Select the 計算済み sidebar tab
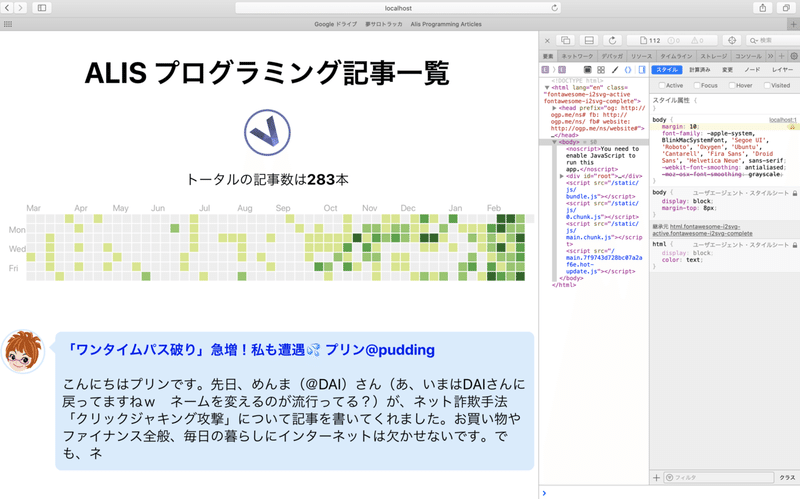 coord(699,69)
